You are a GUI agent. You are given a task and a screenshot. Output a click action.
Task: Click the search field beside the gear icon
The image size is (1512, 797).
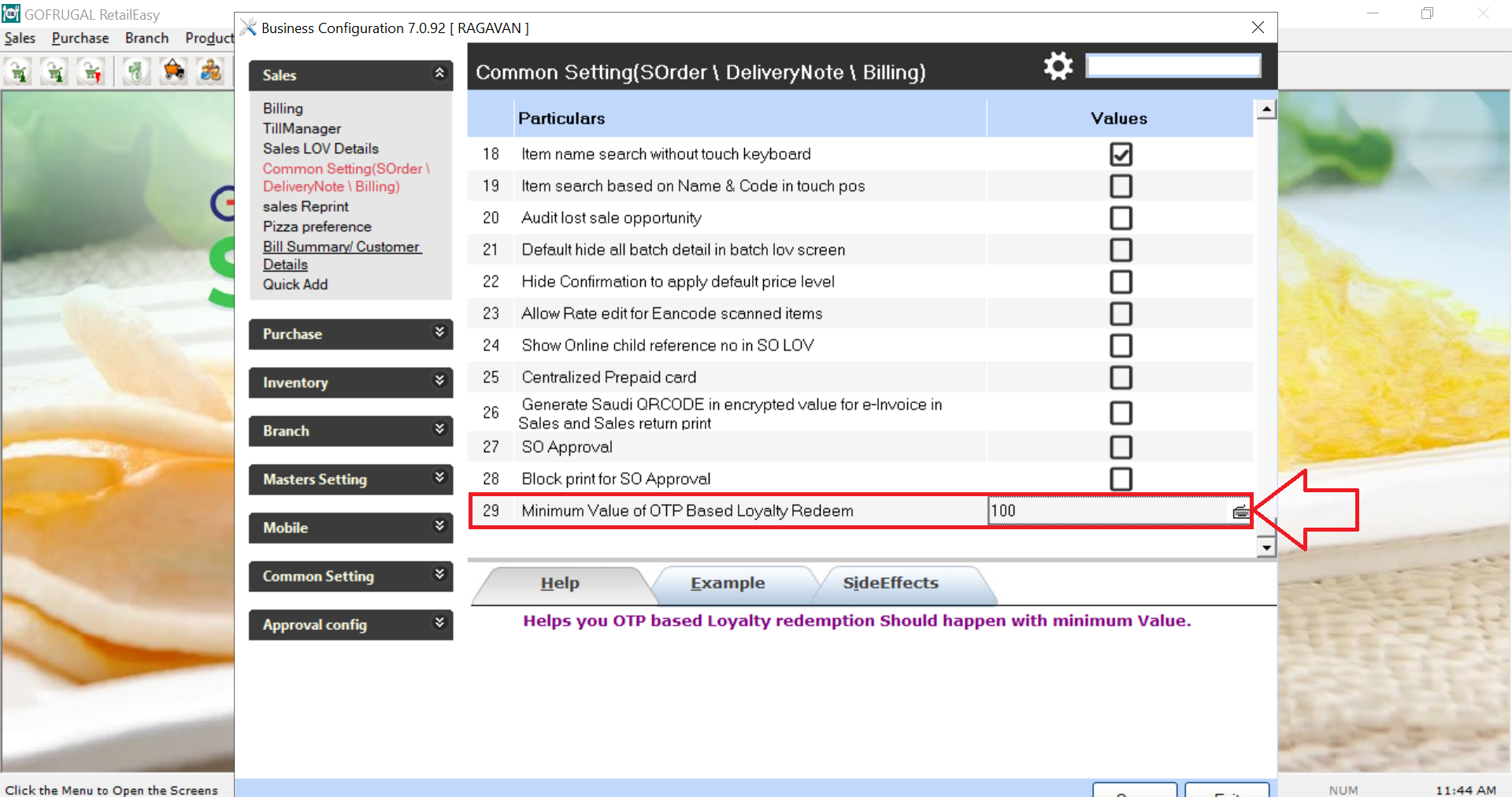(1173, 65)
